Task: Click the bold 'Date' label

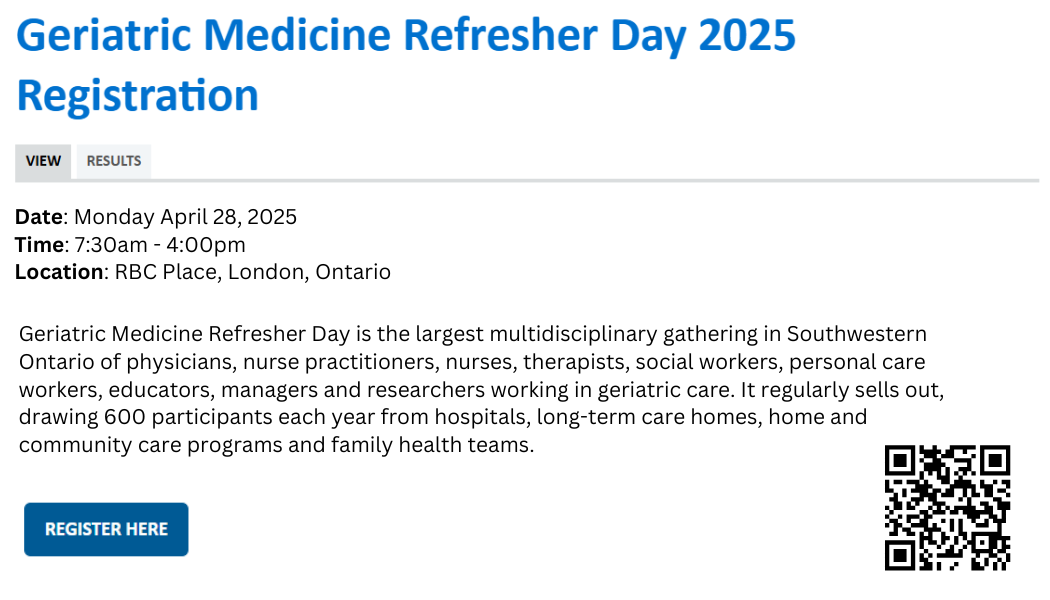Action: point(39,217)
